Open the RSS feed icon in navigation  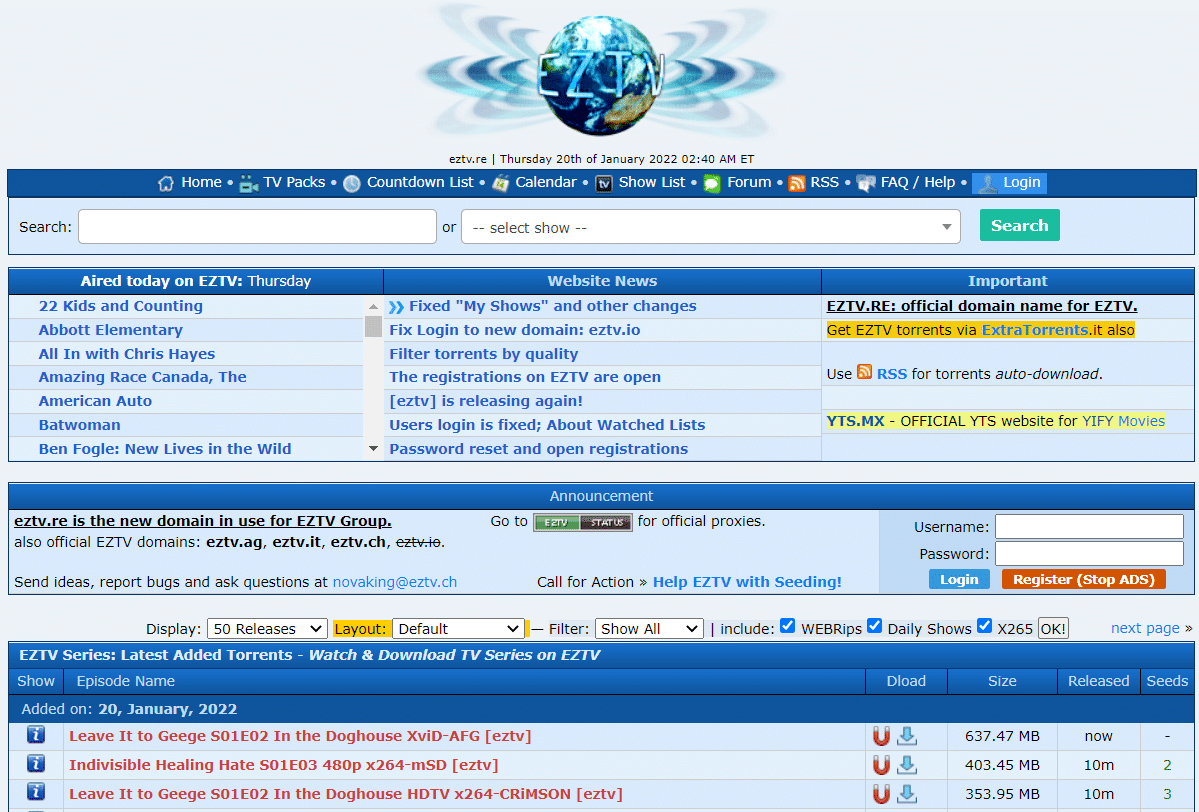pos(797,182)
